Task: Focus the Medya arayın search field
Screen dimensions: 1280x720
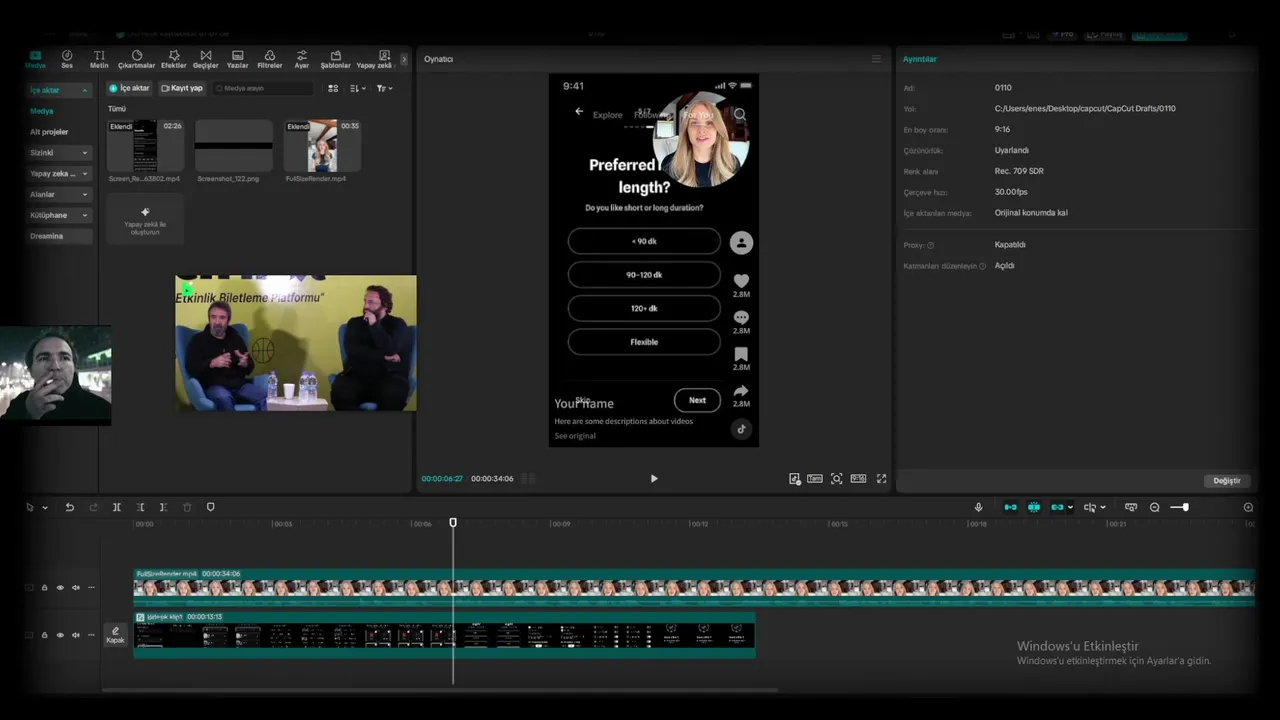Action: click(263, 88)
